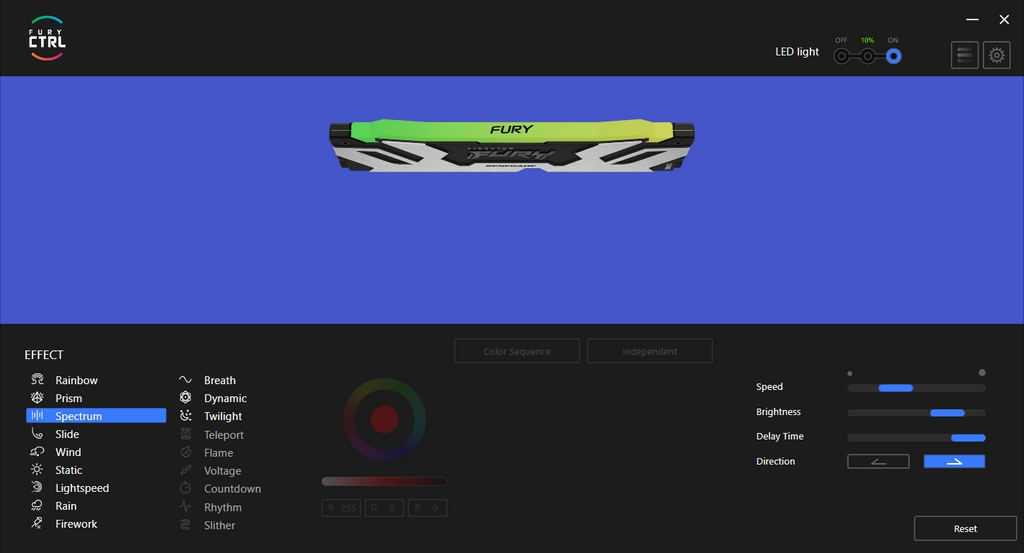
Task: Click the red color shade bar
Action: [x=384, y=481]
